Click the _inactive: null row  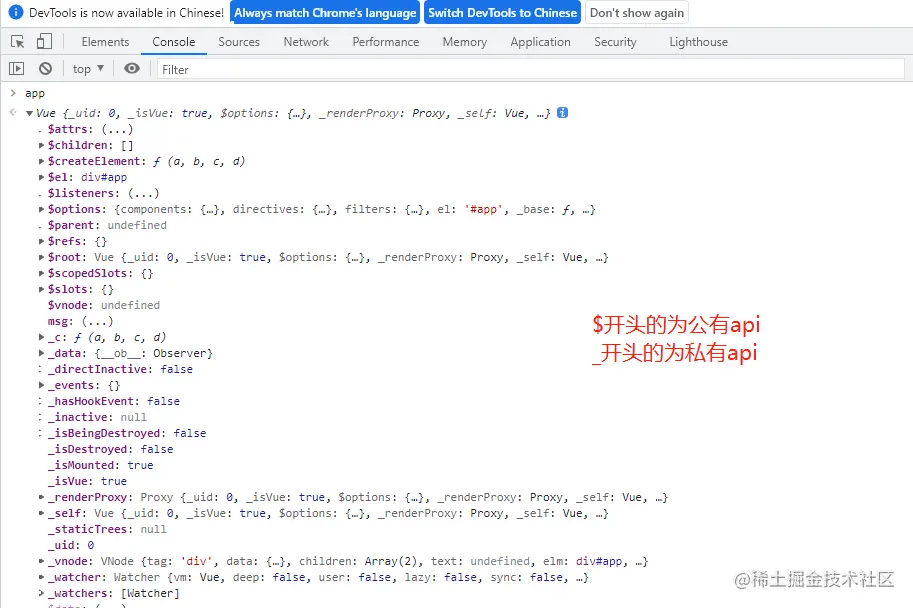pyautogui.click(x=97, y=417)
